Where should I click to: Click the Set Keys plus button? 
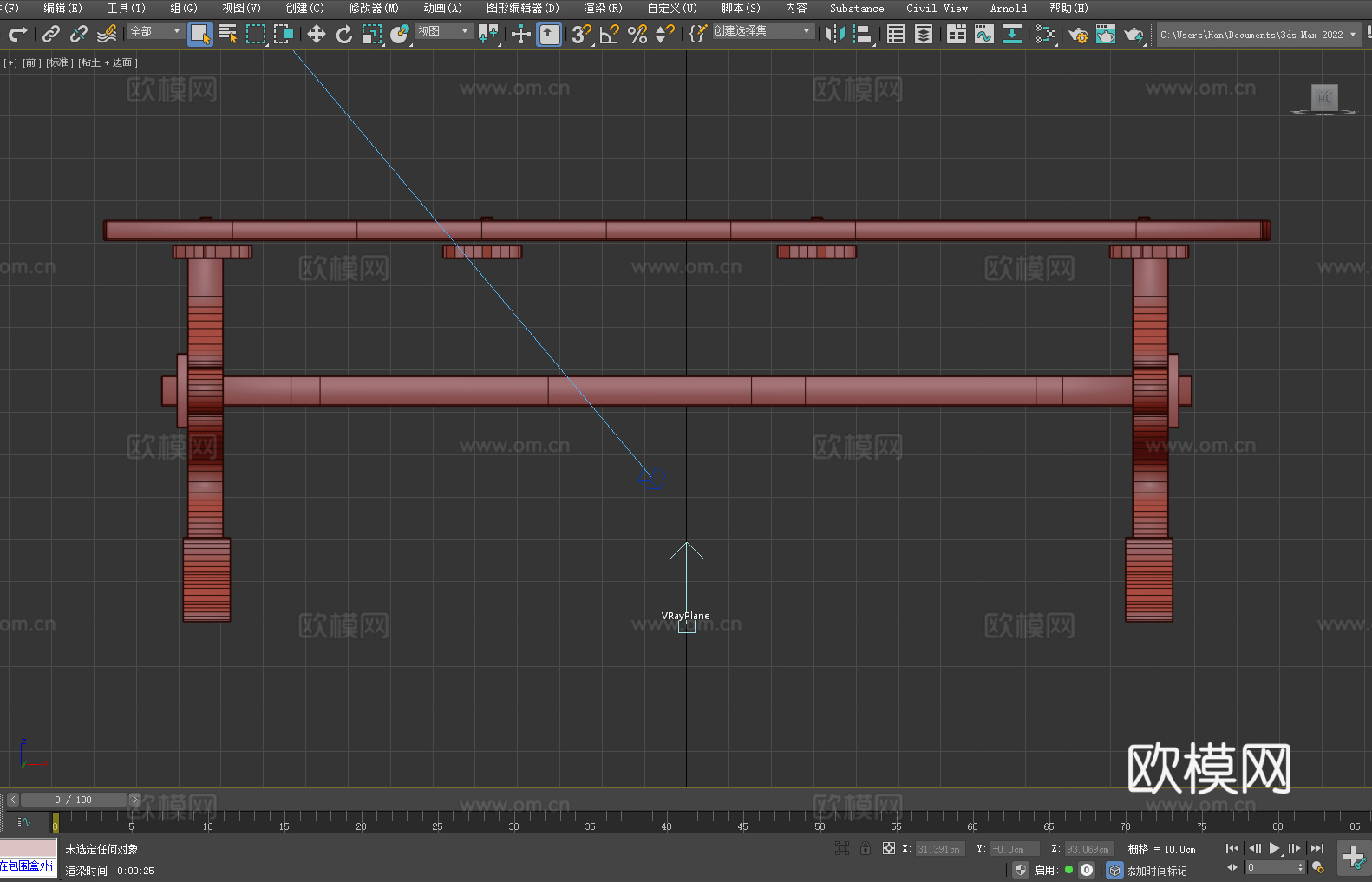(x=1354, y=858)
